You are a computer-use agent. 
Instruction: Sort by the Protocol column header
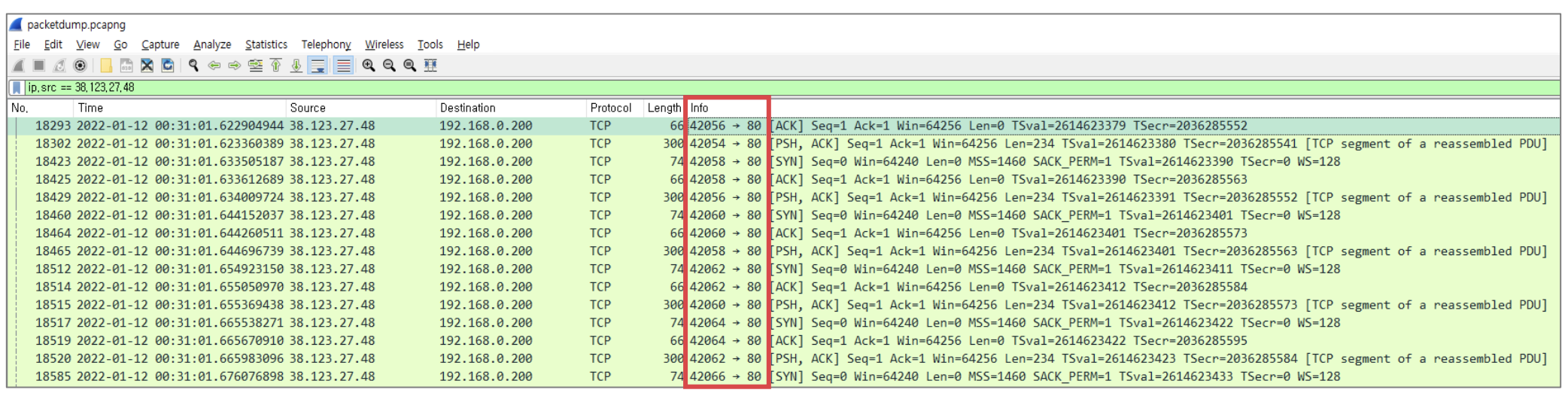[x=615, y=108]
